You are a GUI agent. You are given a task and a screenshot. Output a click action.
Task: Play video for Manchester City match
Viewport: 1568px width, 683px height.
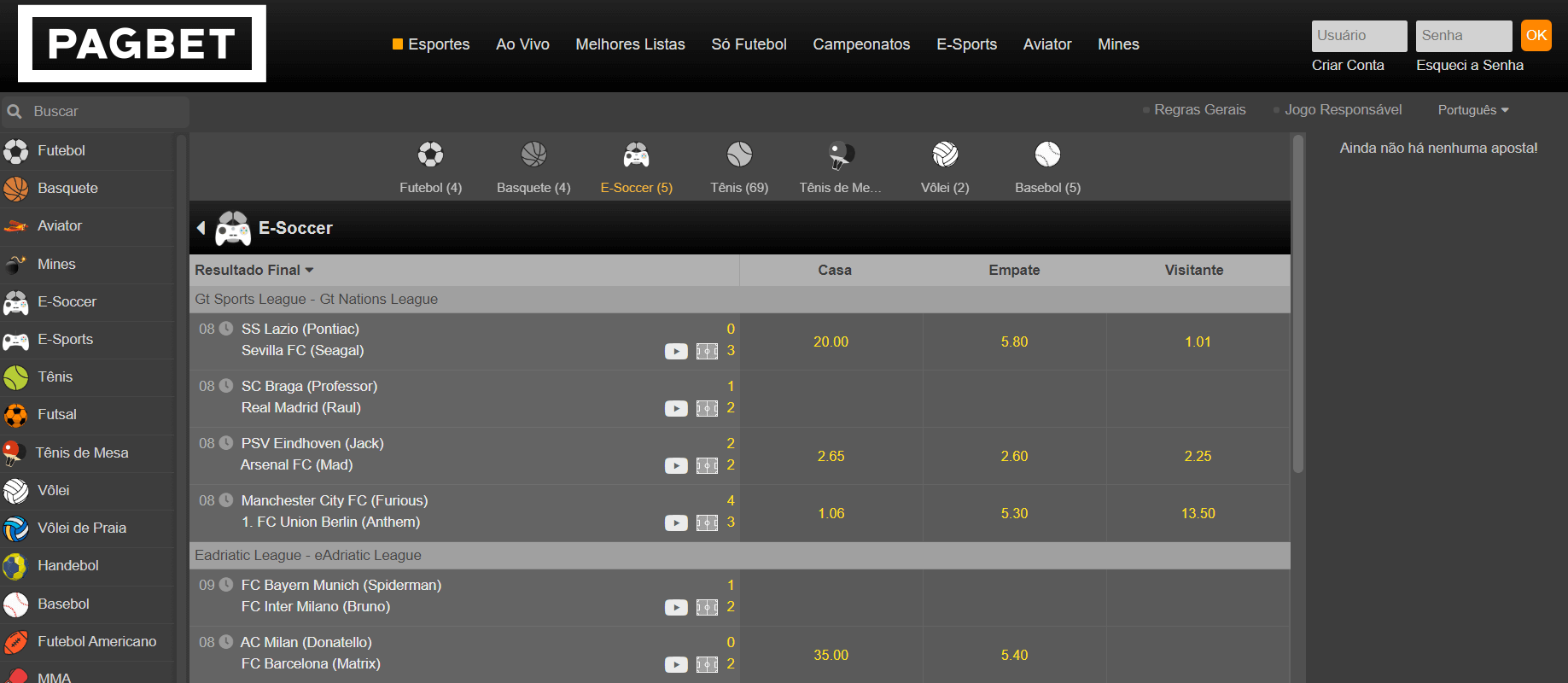(x=676, y=522)
